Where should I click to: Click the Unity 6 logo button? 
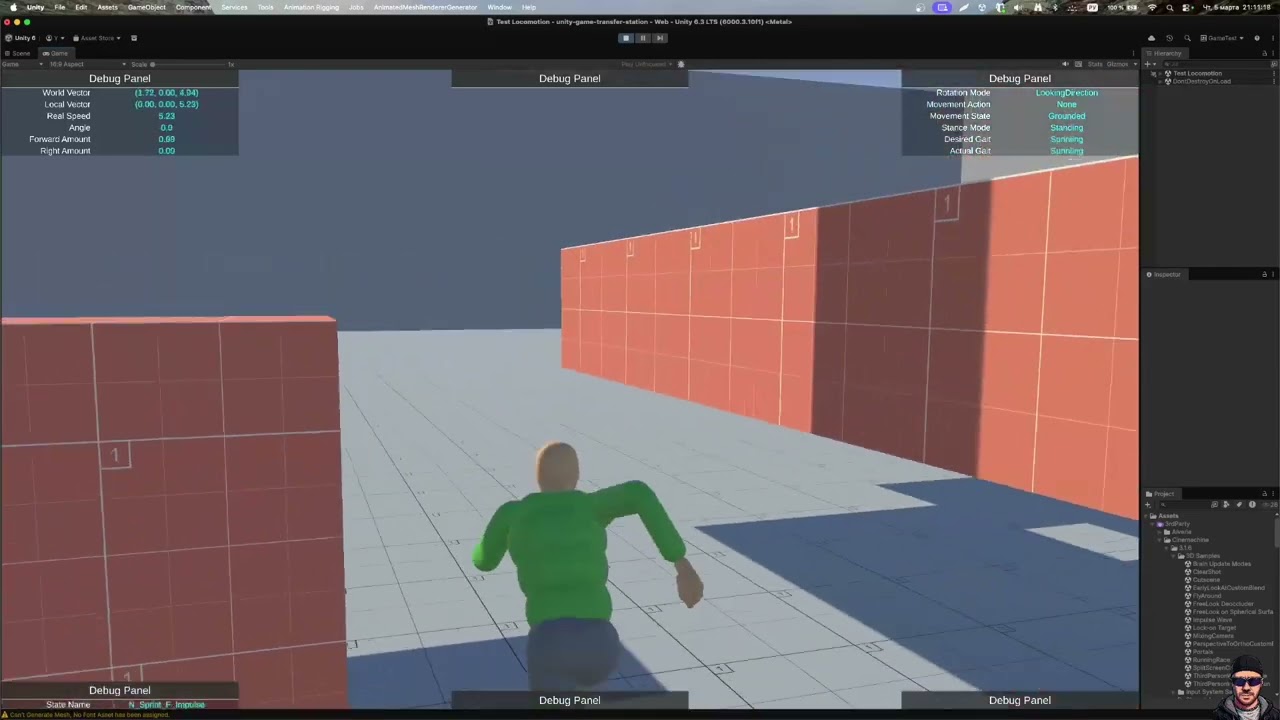(20, 38)
